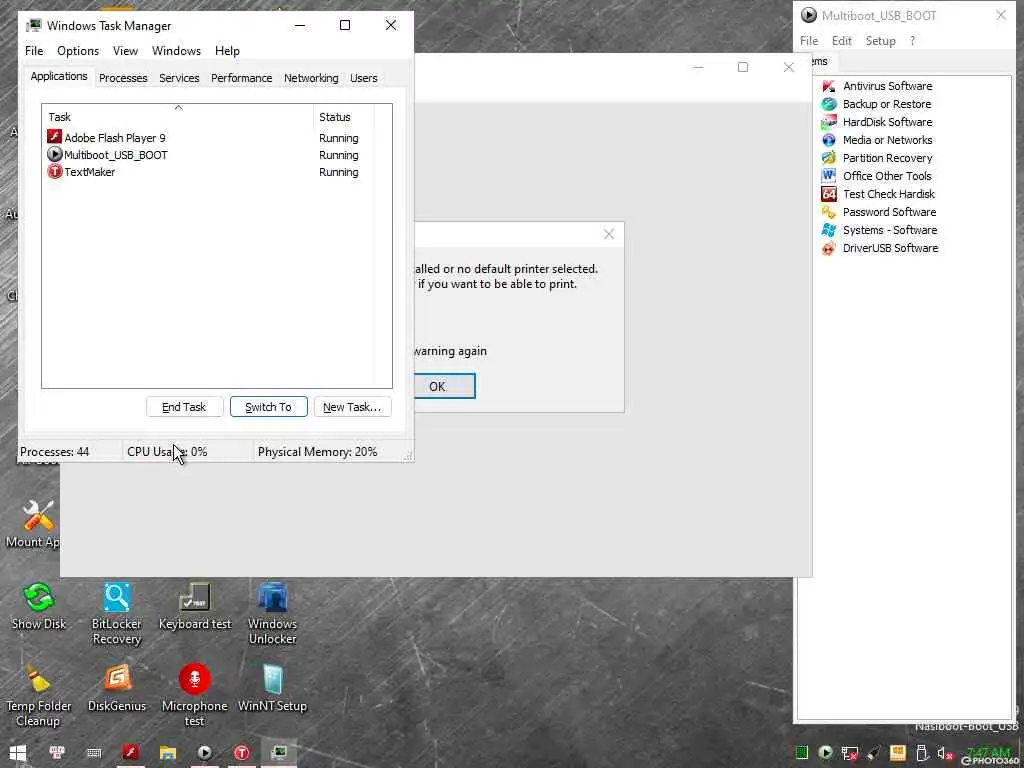Switch to the Networking tab
Screen dimensions: 1024x768
point(311,78)
